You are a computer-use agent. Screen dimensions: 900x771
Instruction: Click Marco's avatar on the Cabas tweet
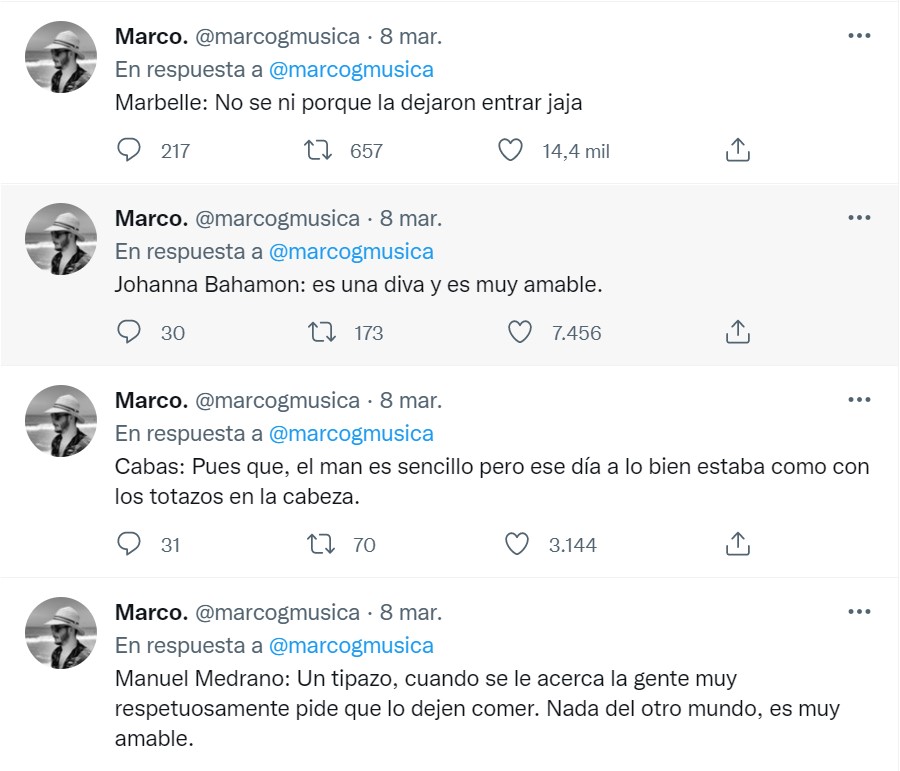60,422
